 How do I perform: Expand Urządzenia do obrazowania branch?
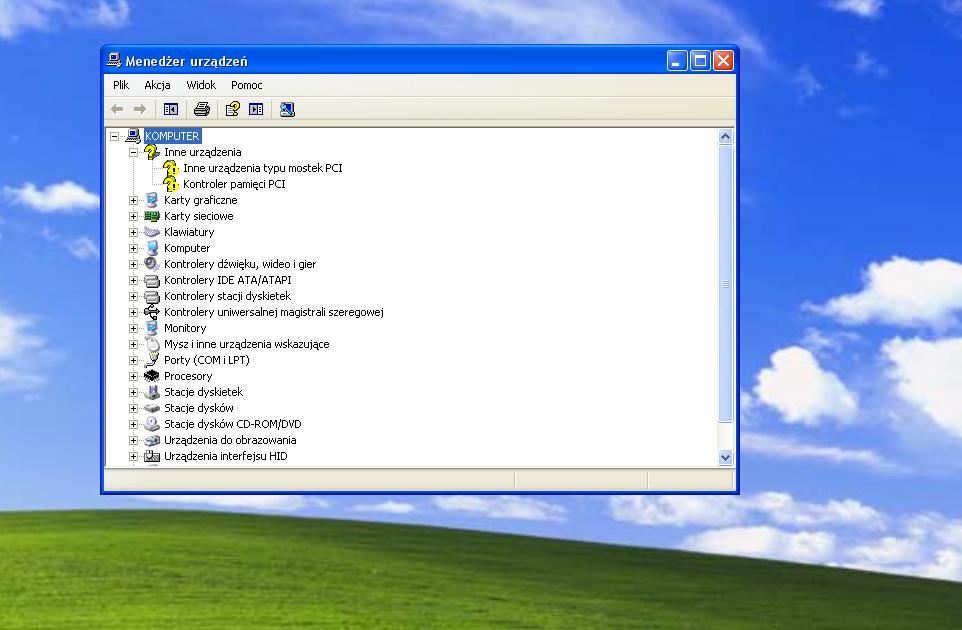133,440
